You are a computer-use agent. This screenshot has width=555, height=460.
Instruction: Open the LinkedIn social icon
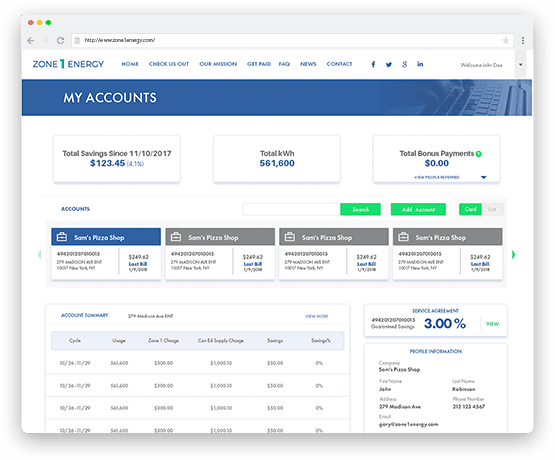[x=420, y=64]
